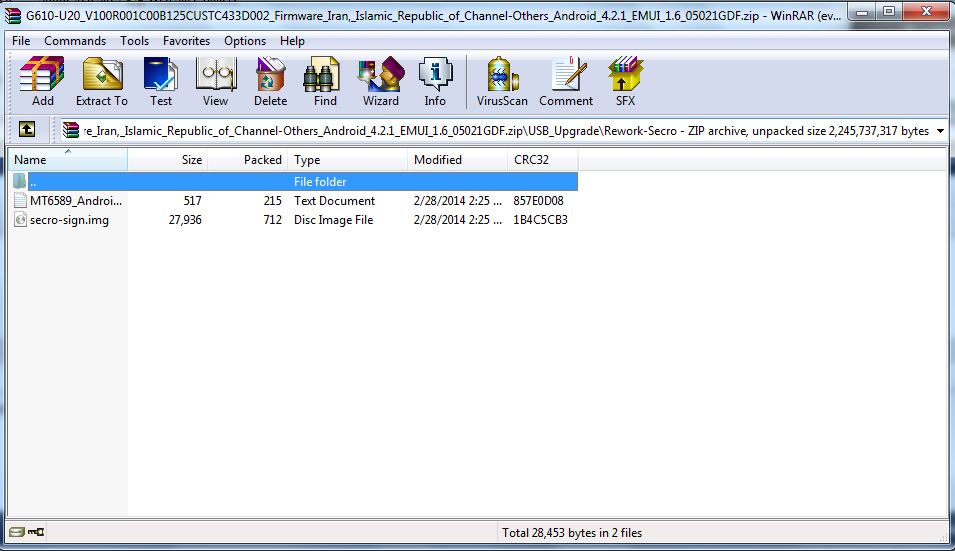Viewport: 955px width, 551px height.
Task: Open the Commands menu
Action: tap(75, 41)
